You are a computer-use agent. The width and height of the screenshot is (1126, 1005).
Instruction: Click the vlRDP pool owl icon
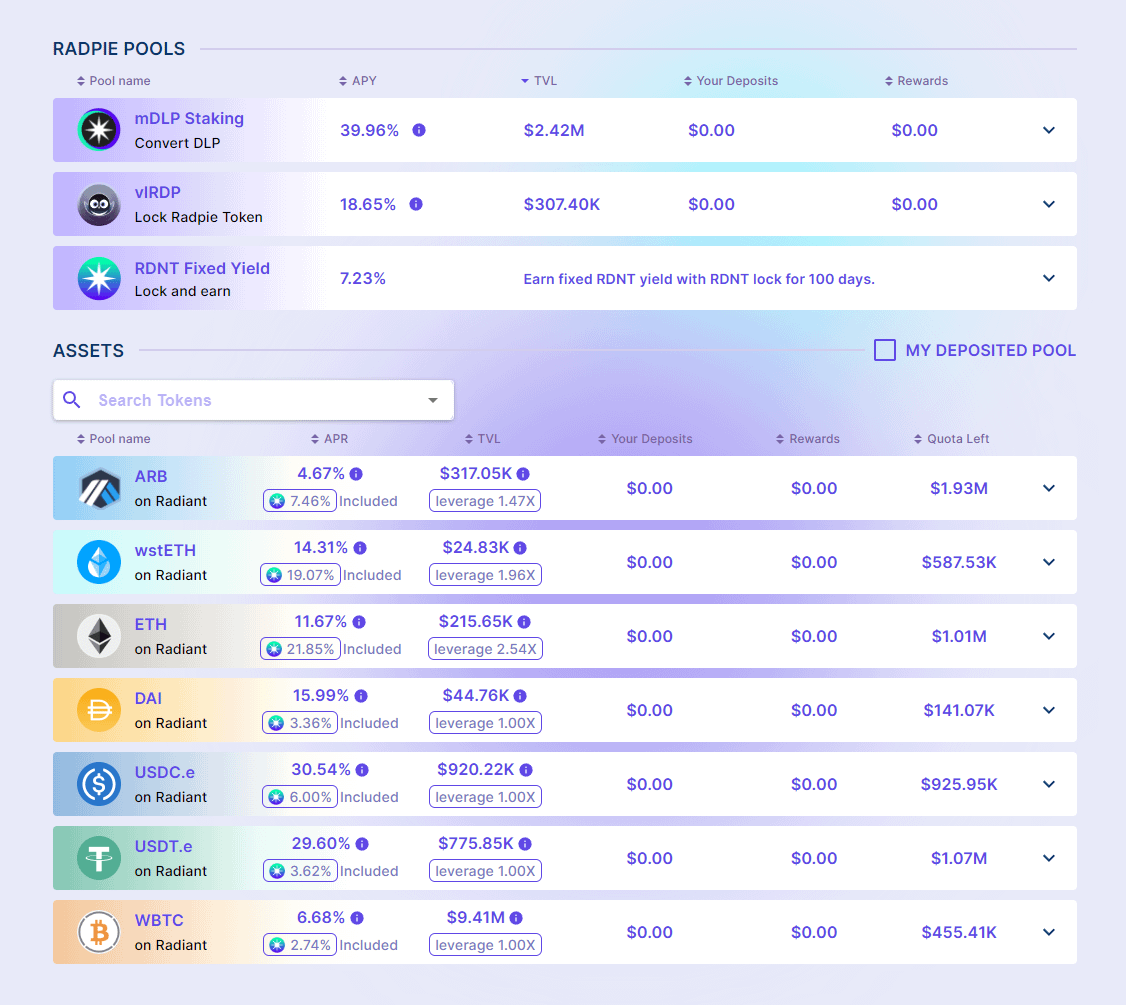(99, 205)
